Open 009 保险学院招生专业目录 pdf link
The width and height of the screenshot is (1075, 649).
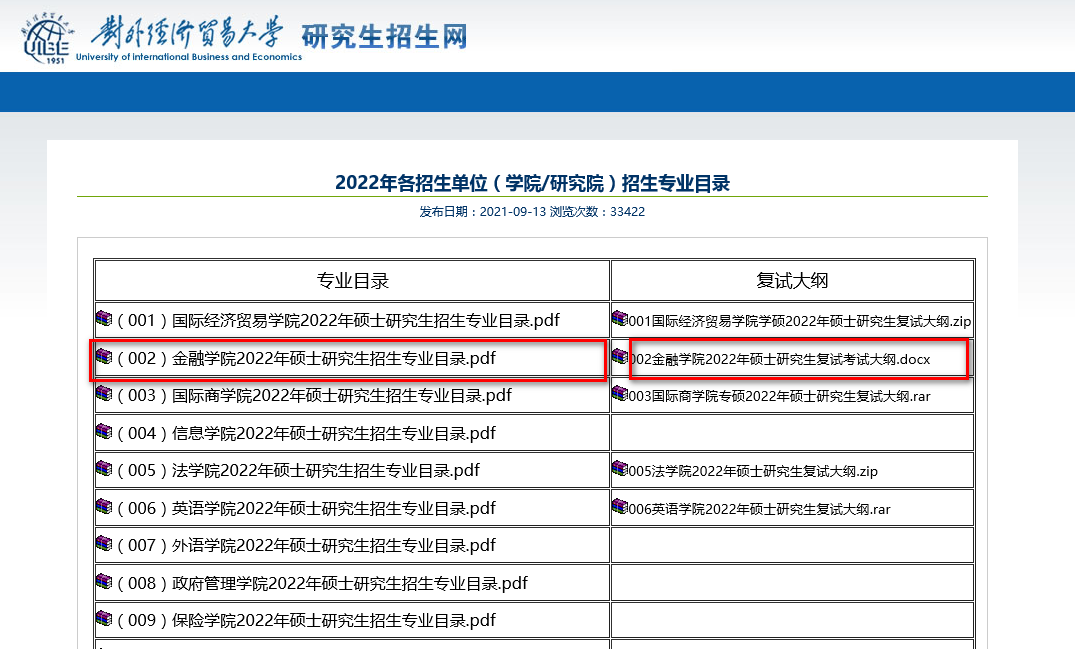(x=306, y=621)
